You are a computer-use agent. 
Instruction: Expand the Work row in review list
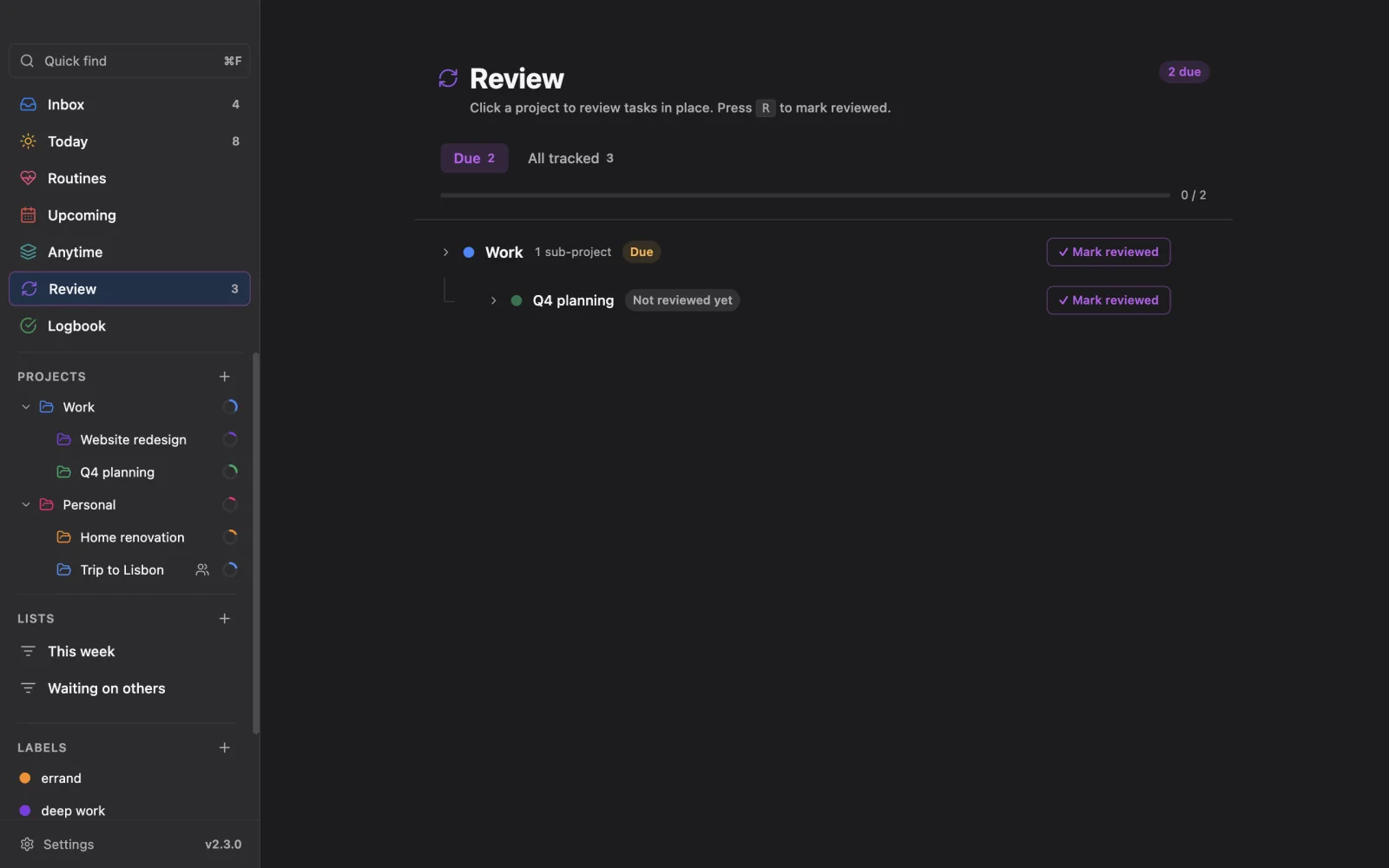click(x=445, y=252)
